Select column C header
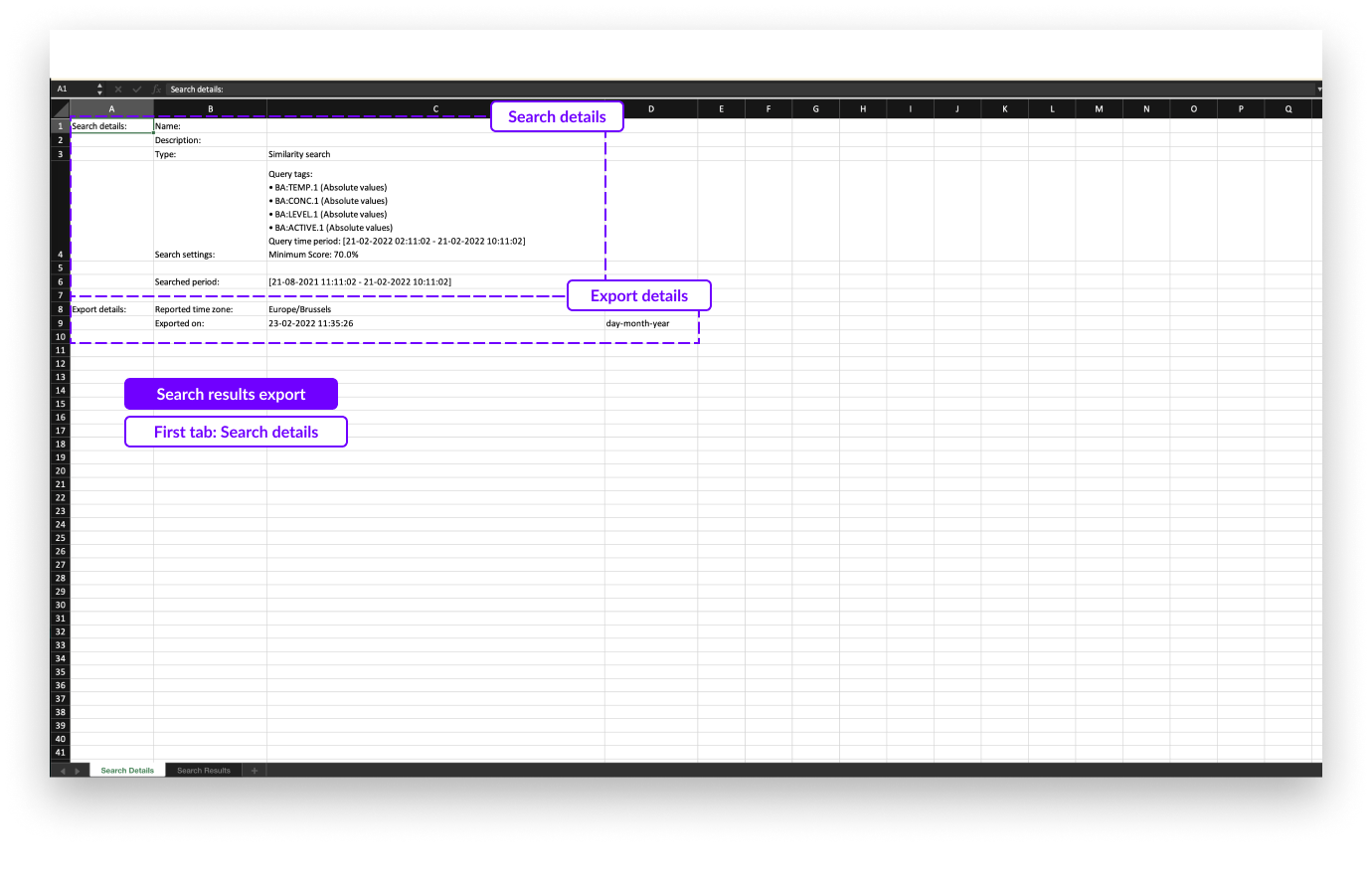This screenshot has height=895, width=1372. point(435,109)
